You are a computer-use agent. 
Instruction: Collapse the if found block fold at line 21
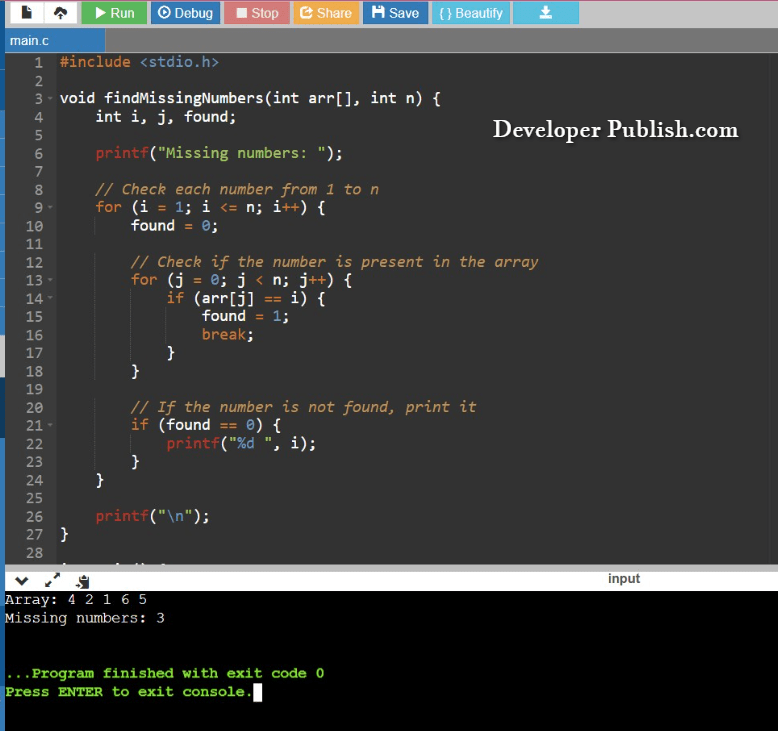click(x=50, y=425)
